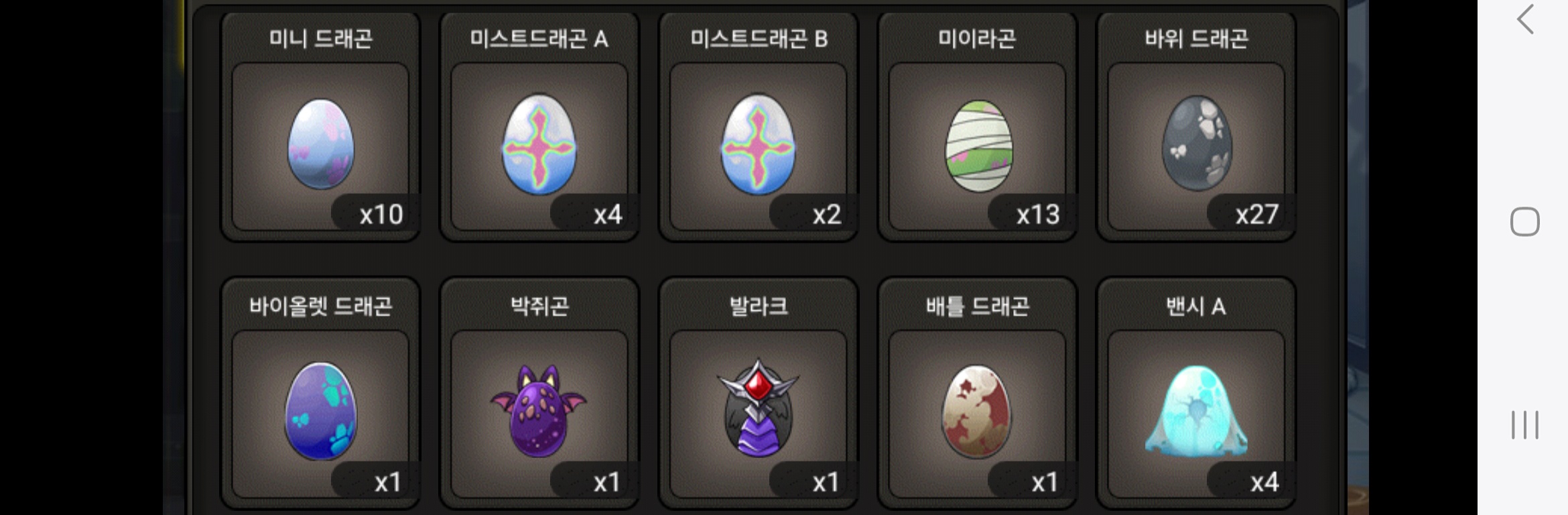This screenshot has width=1568, height=515.
Task: Click the x10 badge on 미니 드래곤
Action: click(x=381, y=215)
